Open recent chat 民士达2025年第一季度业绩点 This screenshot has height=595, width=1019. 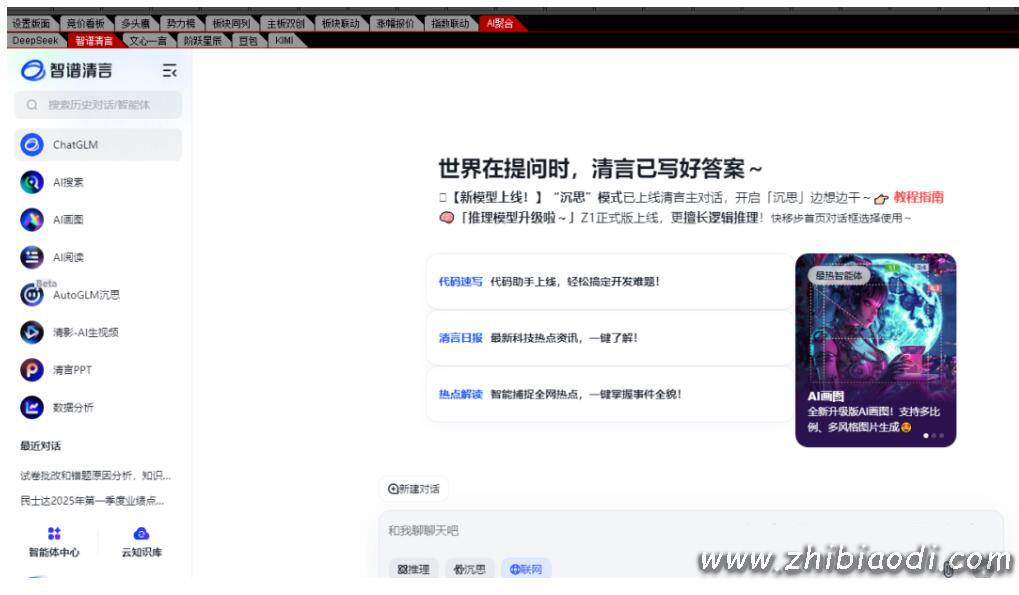[x=92, y=500]
